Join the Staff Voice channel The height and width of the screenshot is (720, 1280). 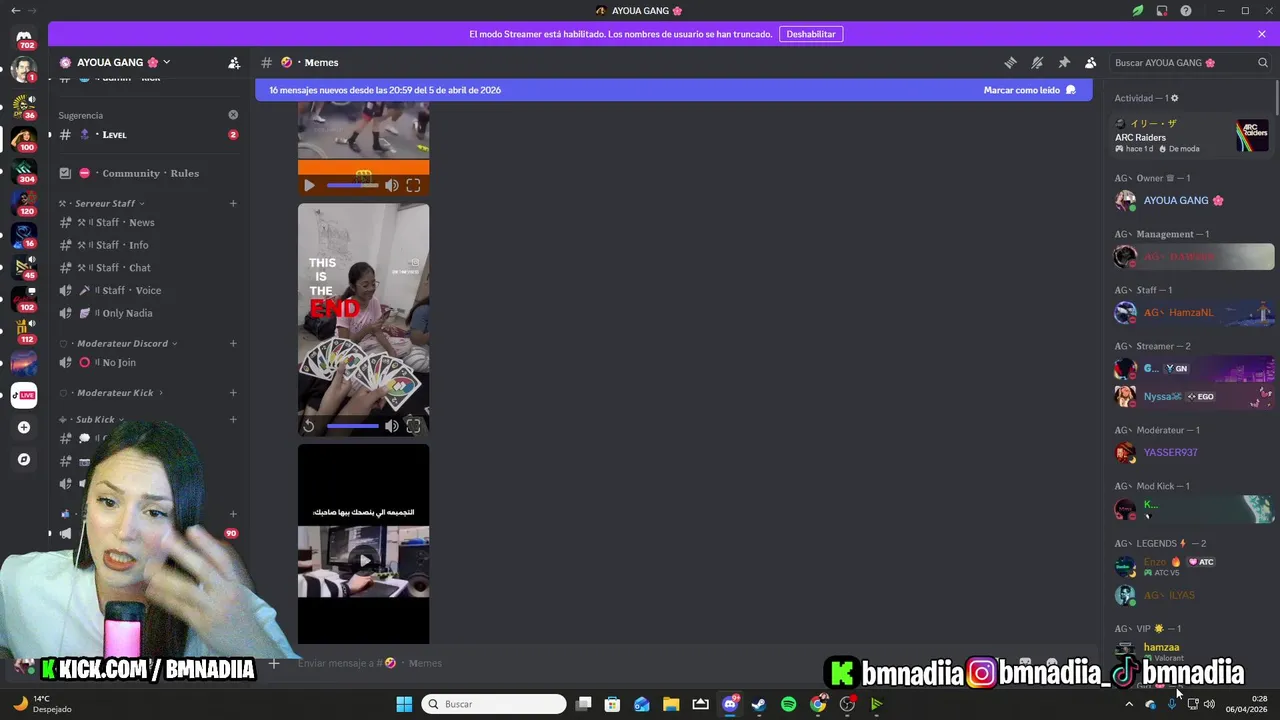[143, 290]
